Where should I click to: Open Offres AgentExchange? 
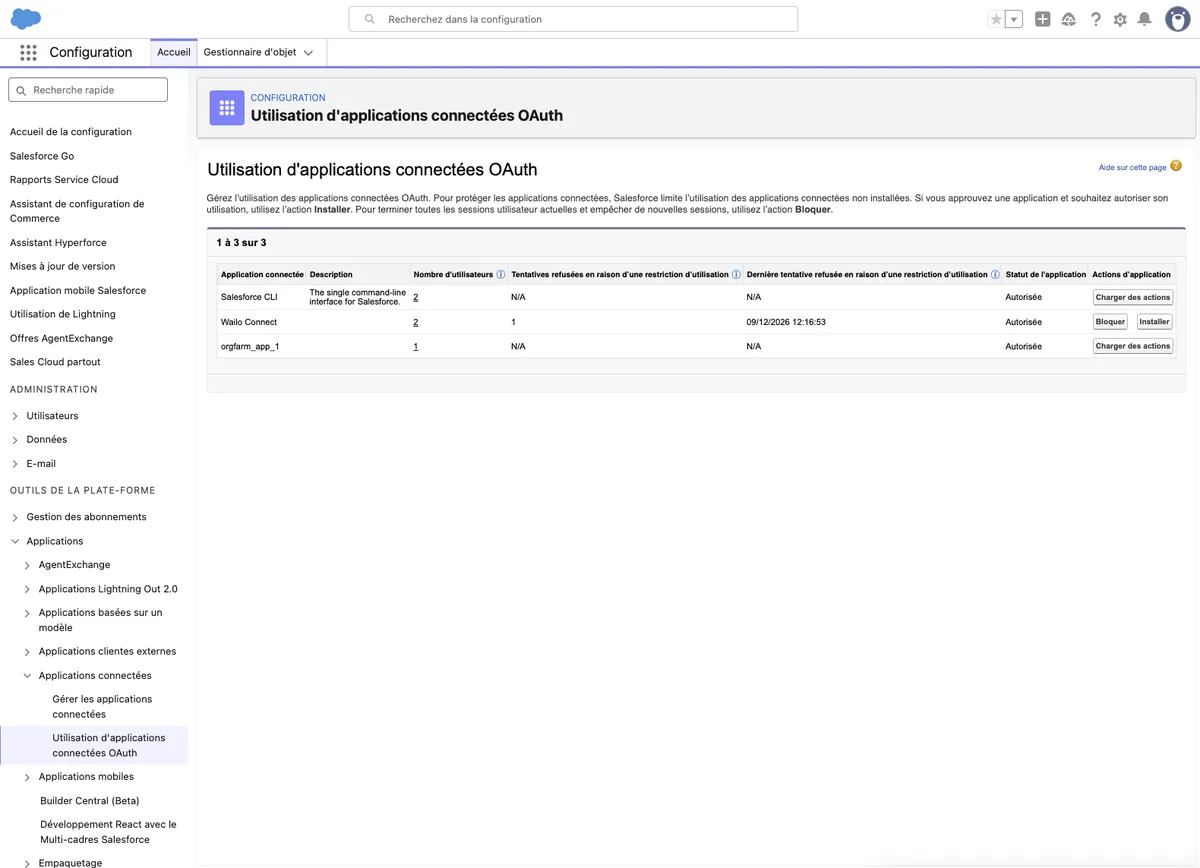[62, 339]
